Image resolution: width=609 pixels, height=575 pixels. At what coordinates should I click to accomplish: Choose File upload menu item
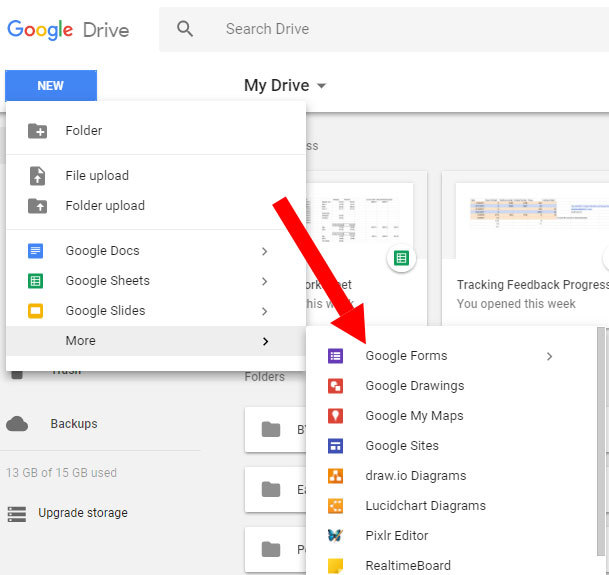tap(156, 176)
